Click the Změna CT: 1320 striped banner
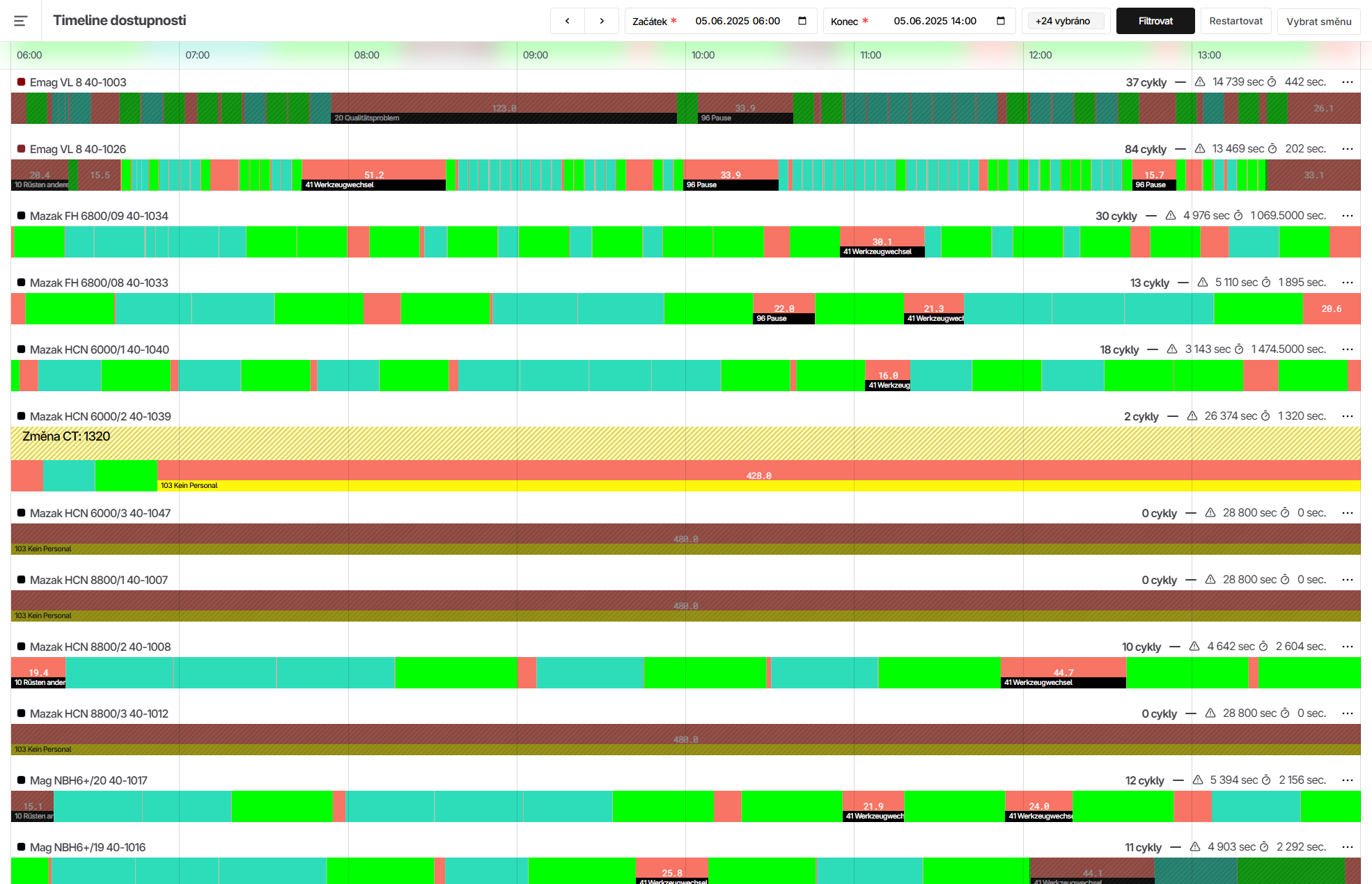The height and width of the screenshot is (884, 1372). click(x=685, y=443)
